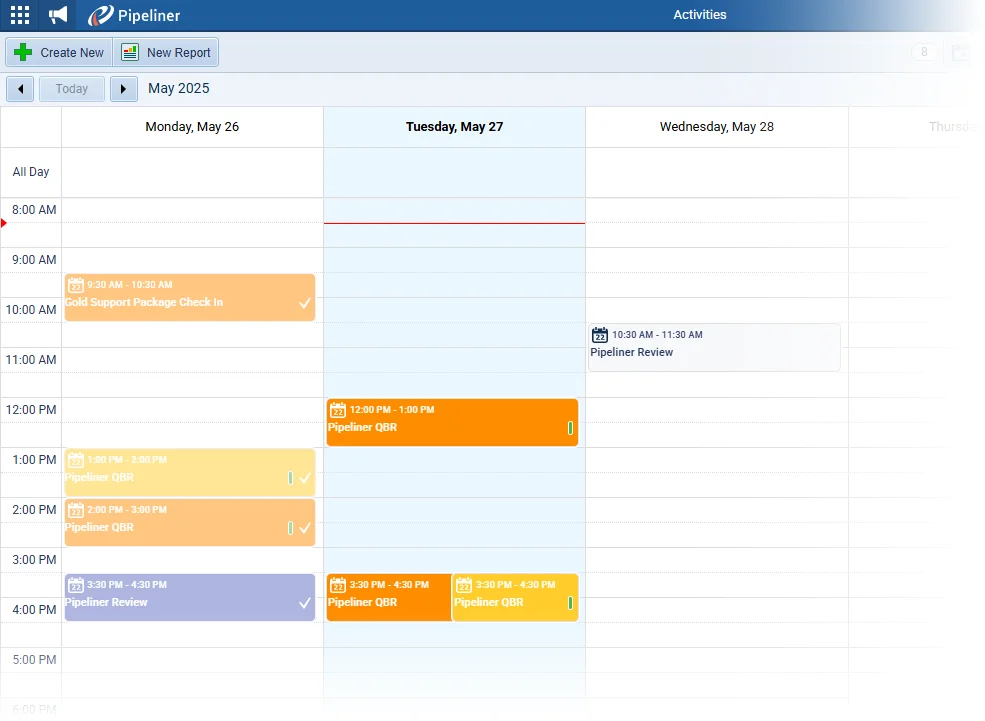985x721 pixels.
Task: Open the app launcher grid icon
Action: point(19,15)
